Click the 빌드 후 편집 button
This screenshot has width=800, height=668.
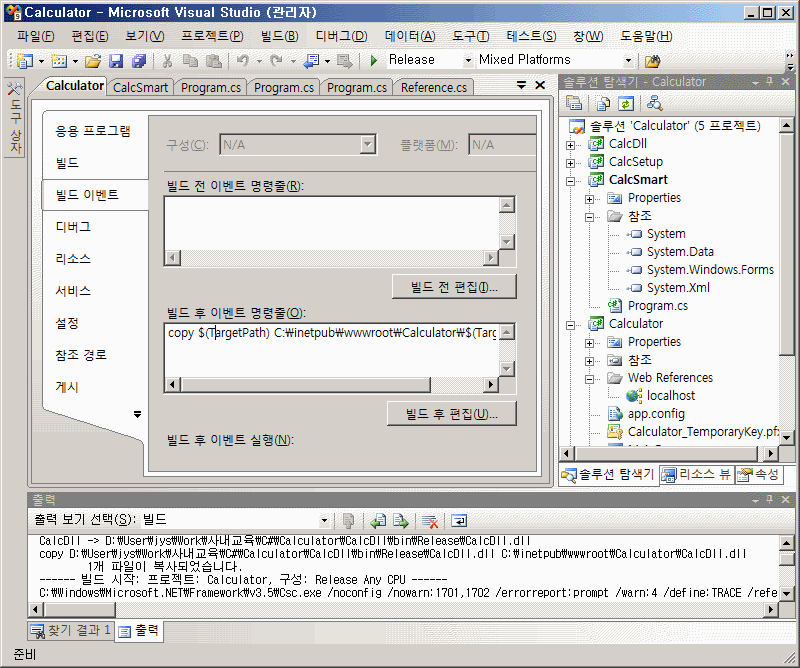tap(452, 414)
